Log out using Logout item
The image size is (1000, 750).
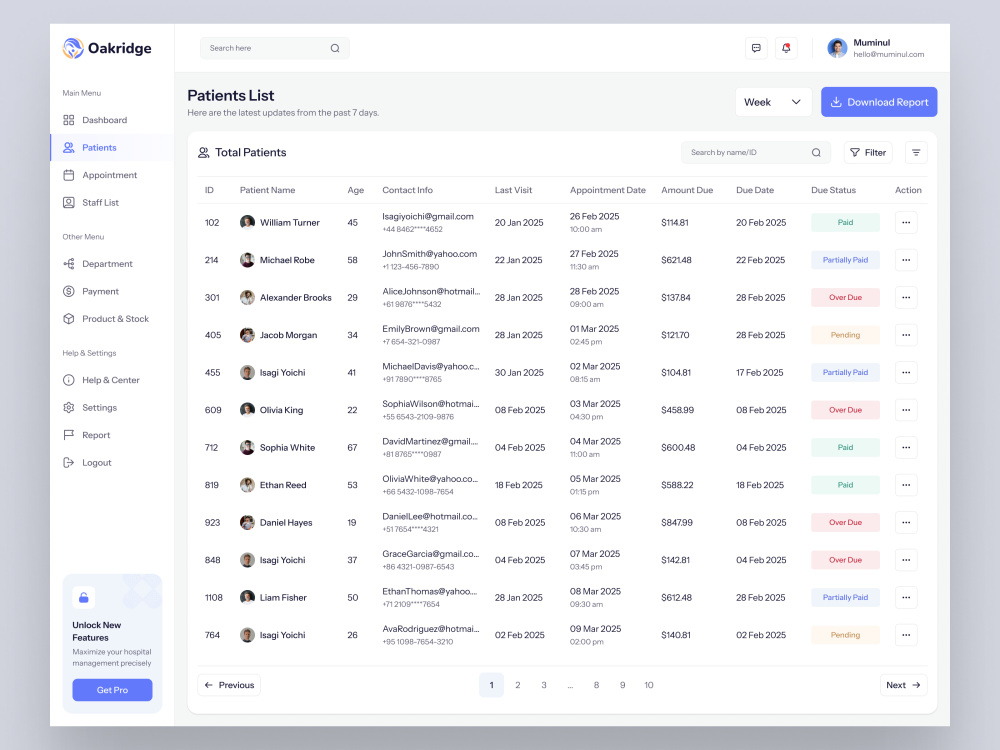[x=87, y=462]
